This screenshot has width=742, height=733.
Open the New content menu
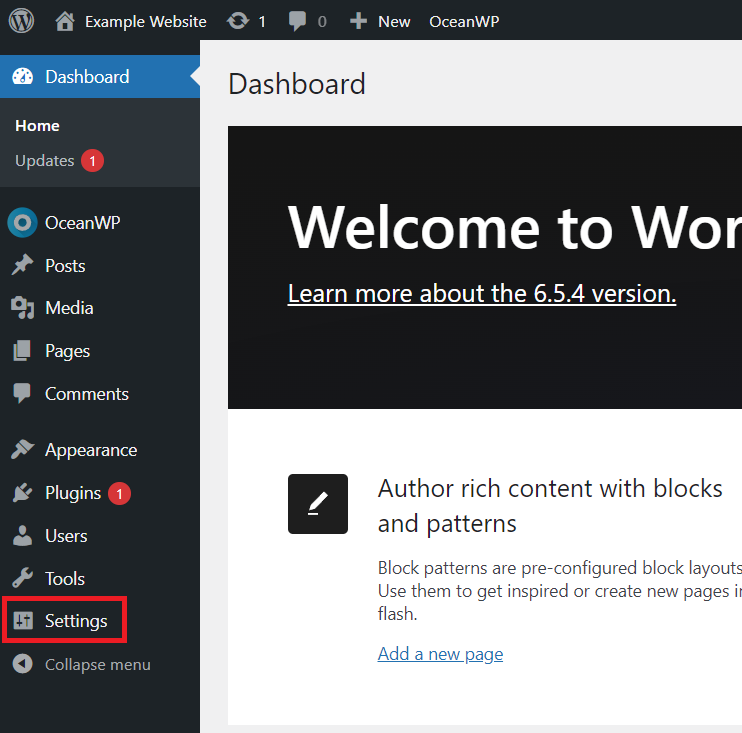click(394, 22)
